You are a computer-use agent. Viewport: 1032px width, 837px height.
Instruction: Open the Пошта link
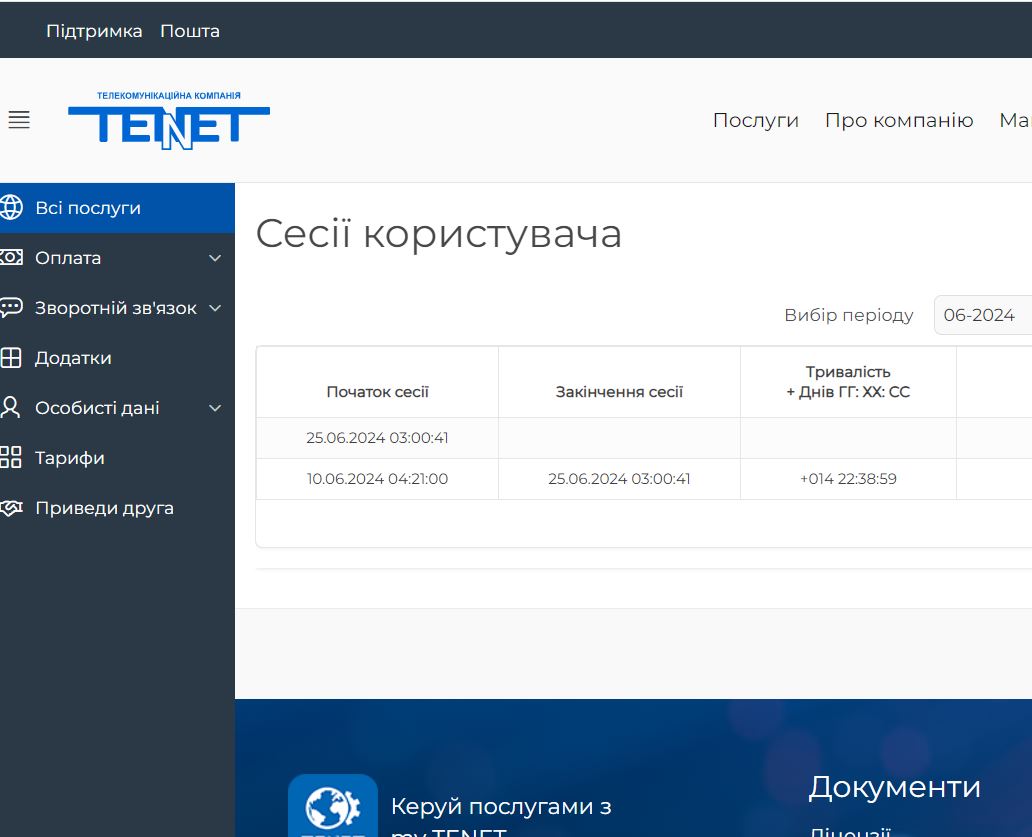tap(190, 31)
